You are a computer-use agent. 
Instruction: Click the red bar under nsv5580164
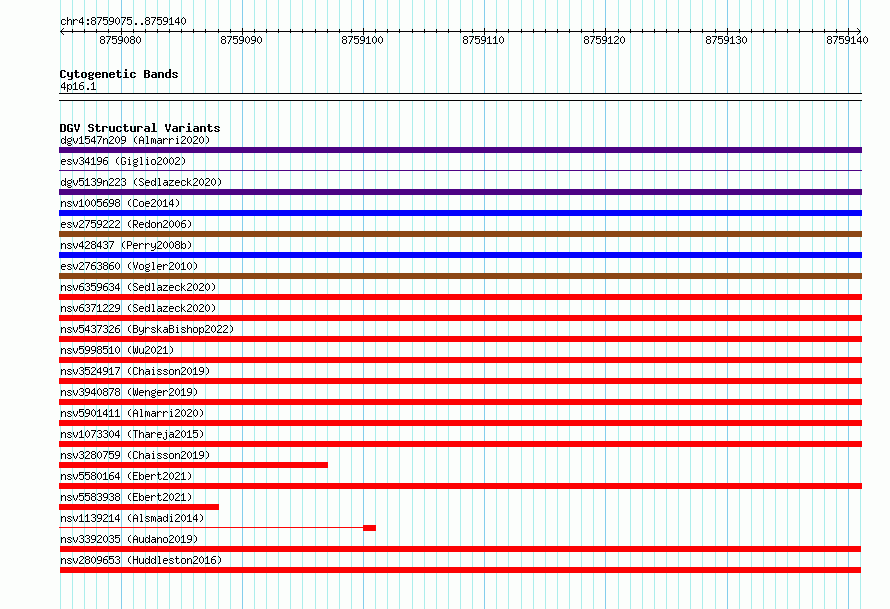460,486
